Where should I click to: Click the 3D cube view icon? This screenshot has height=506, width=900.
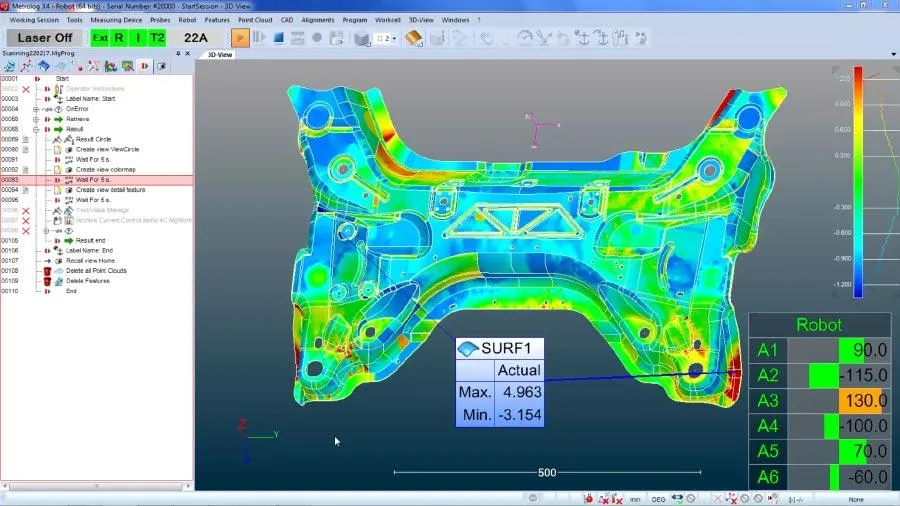(x=361, y=38)
